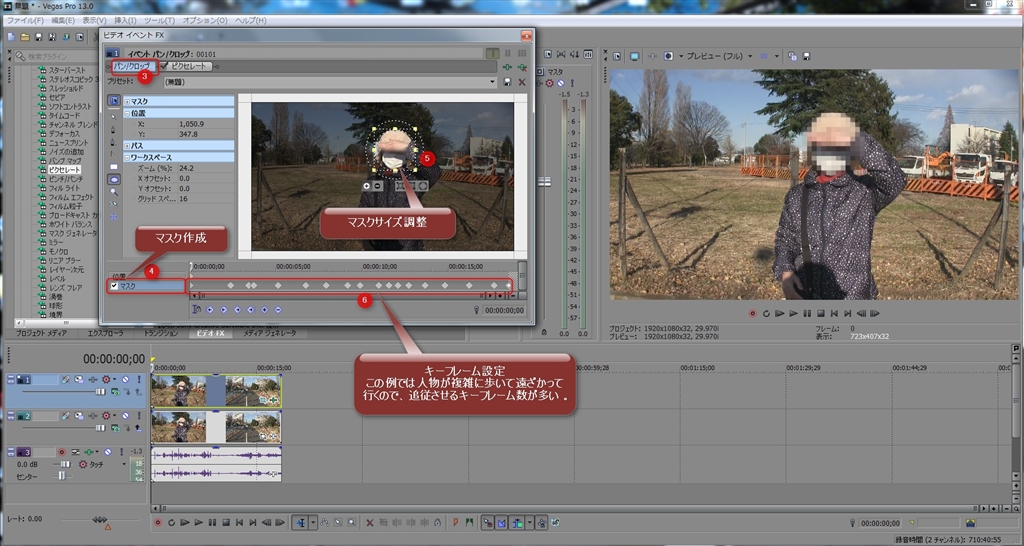Screen dimensions: 1024x546
Task: Select the ピクセレート chain button
Action: point(185,66)
